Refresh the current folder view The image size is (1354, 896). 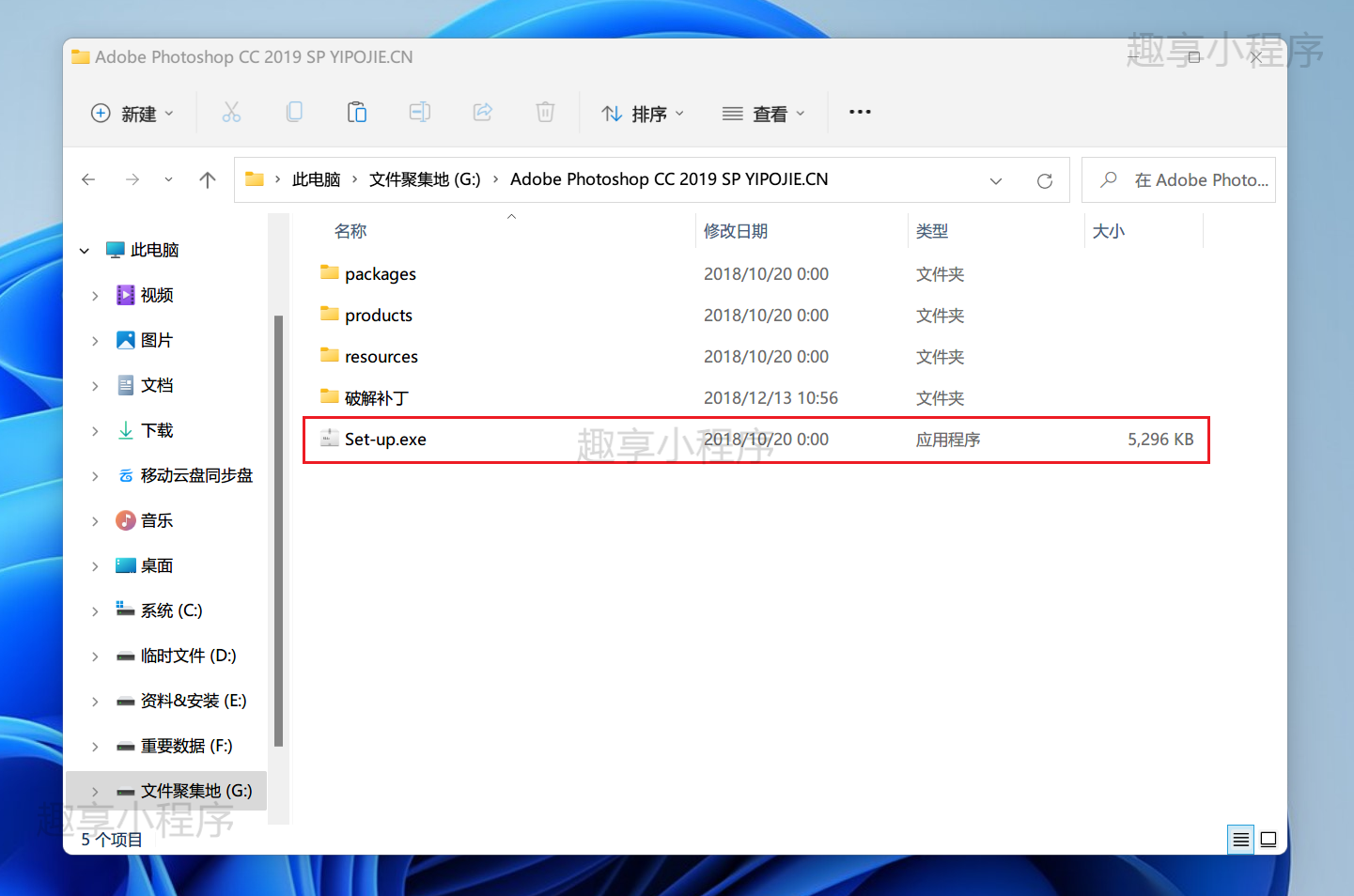point(1044,180)
